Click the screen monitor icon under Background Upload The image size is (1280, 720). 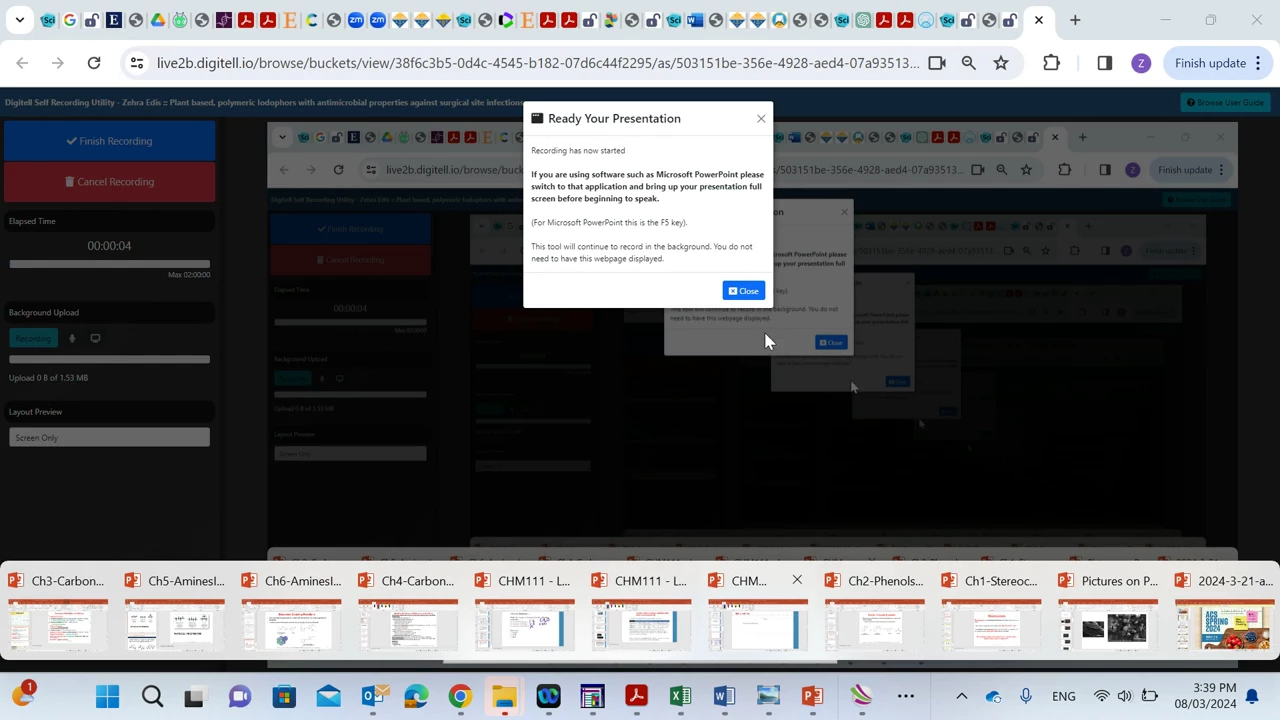pyautogui.click(x=95, y=339)
